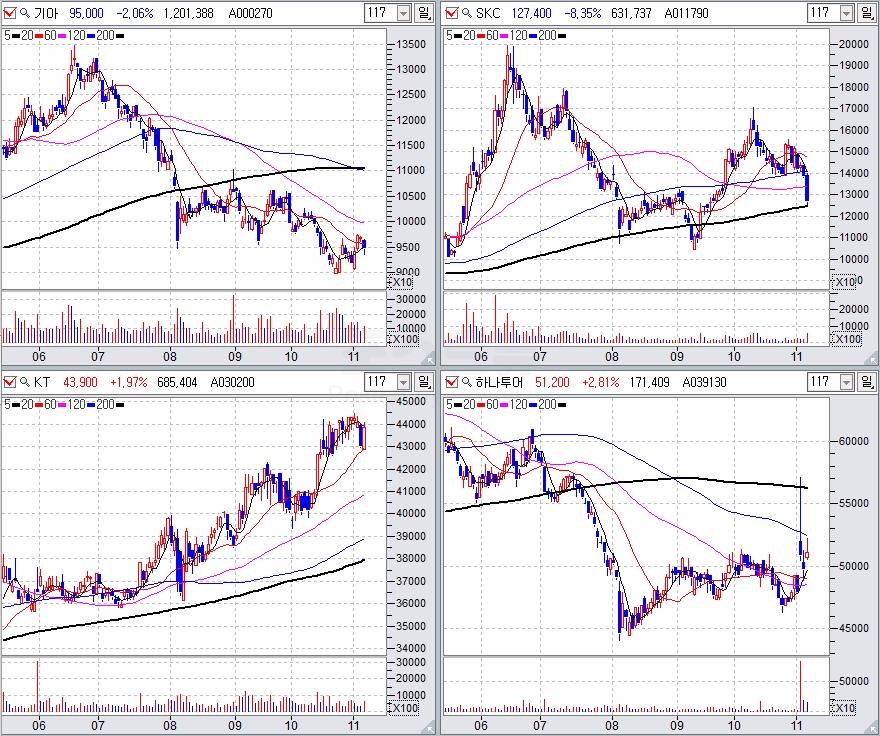Uncheck the checkbox for 기아 chart

coord(10,13)
